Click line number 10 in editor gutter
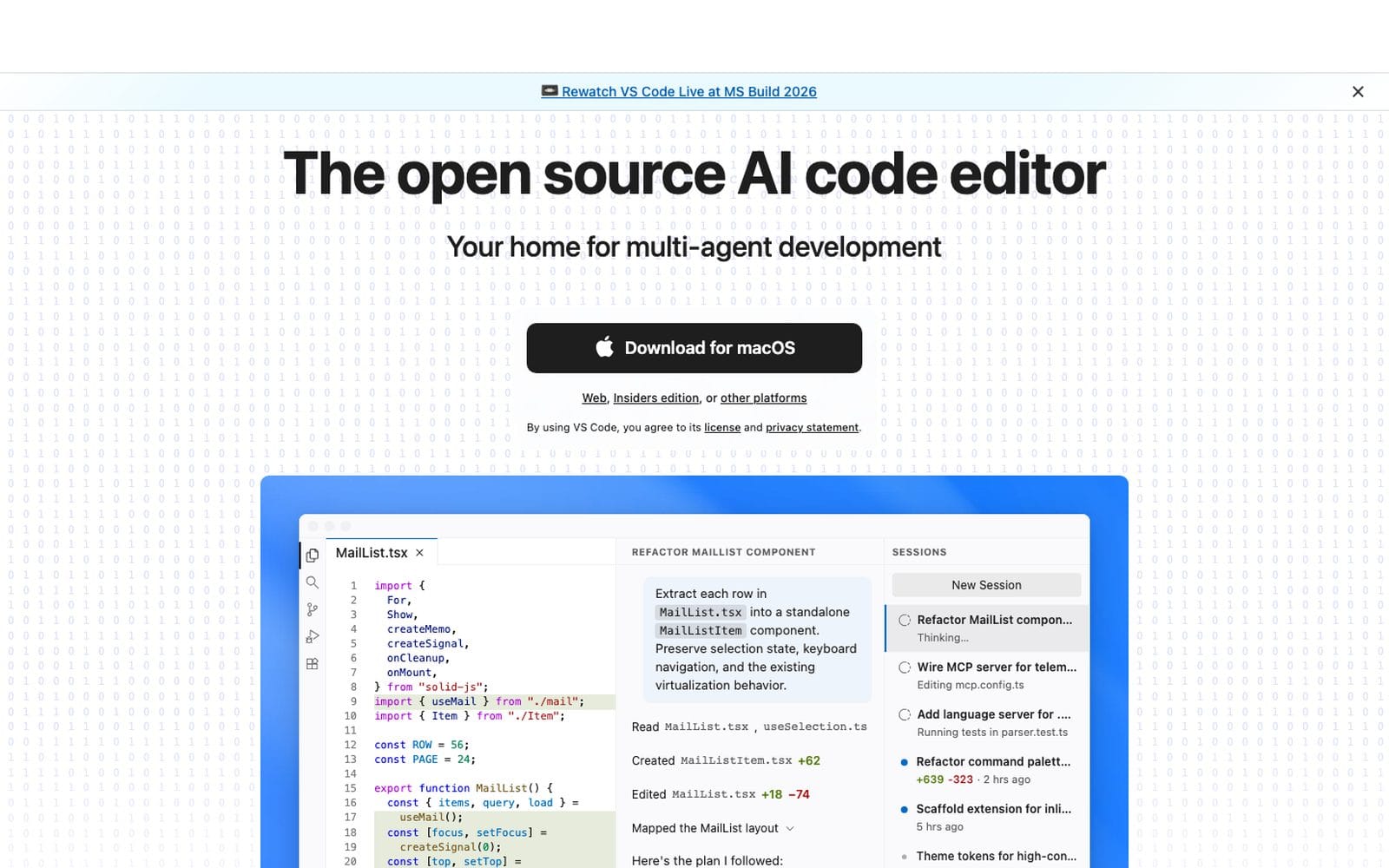 tap(350, 716)
